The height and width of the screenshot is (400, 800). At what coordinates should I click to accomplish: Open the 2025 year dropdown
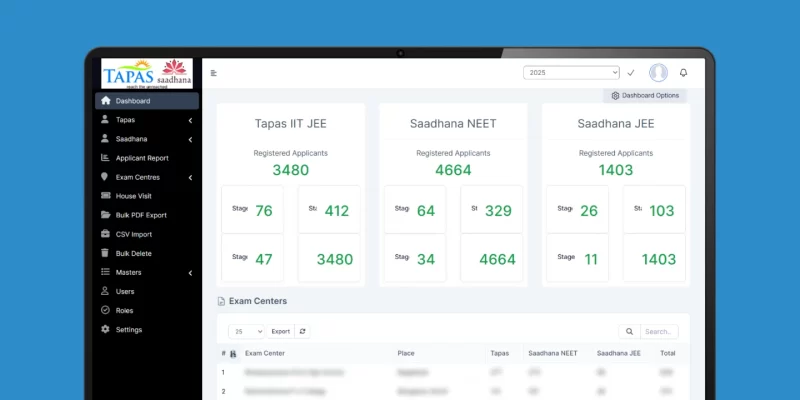coord(571,73)
